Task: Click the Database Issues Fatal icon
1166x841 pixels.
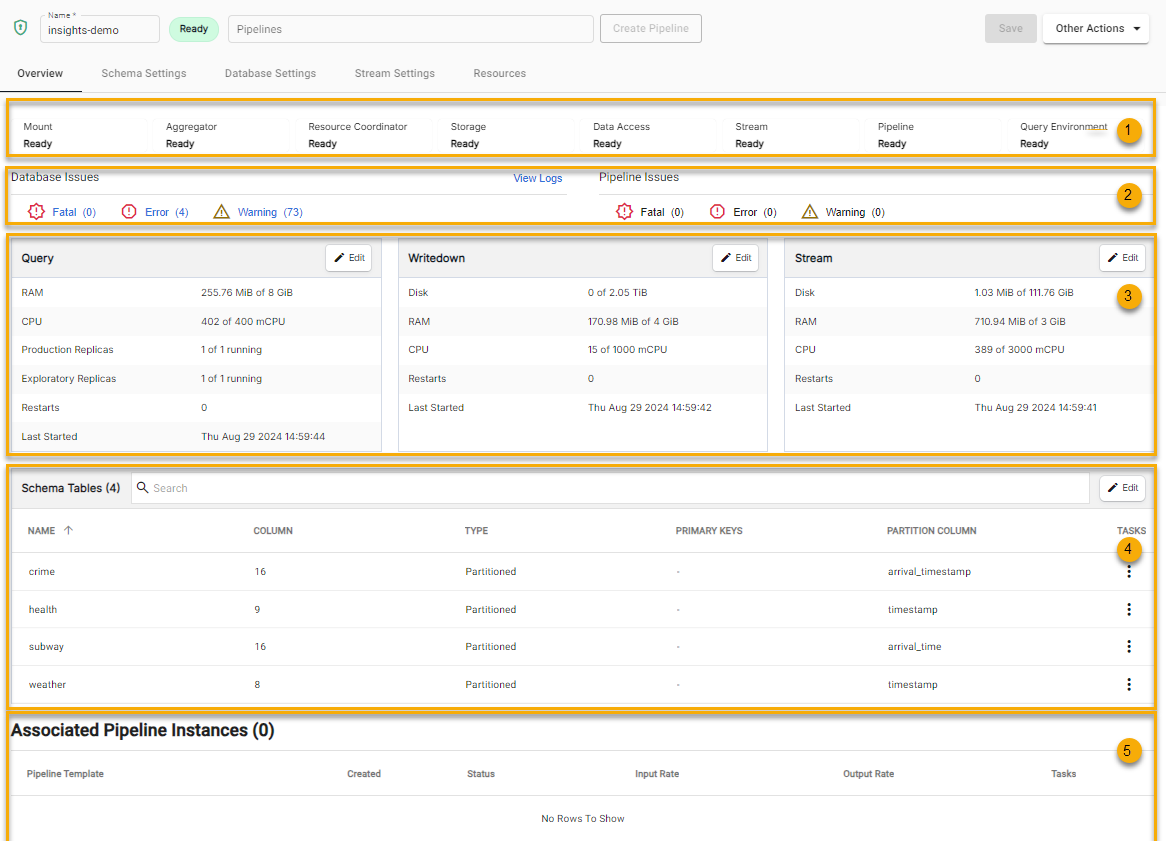Action: pos(36,212)
